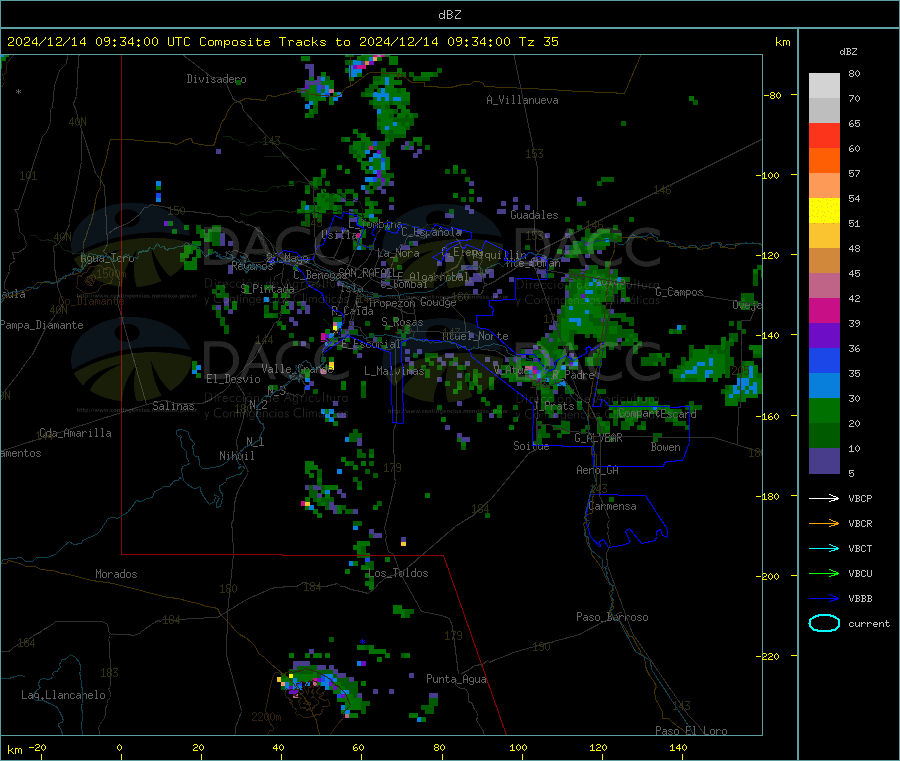Click the 'La_Nora' map label

pos(398,253)
